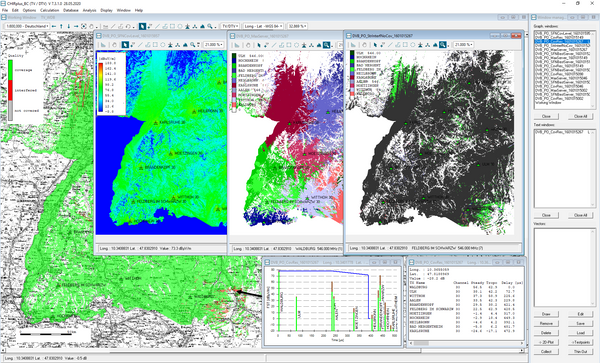Open the map scale Deutschland dropdown
Viewport: 600px width, 363px height.
pyautogui.click(x=27, y=26)
